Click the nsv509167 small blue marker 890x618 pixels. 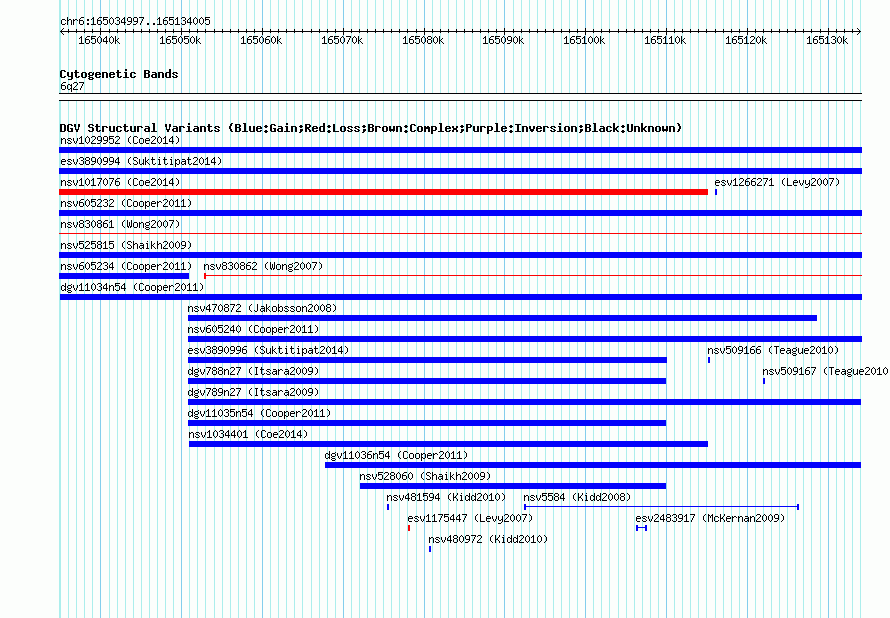pos(764,381)
